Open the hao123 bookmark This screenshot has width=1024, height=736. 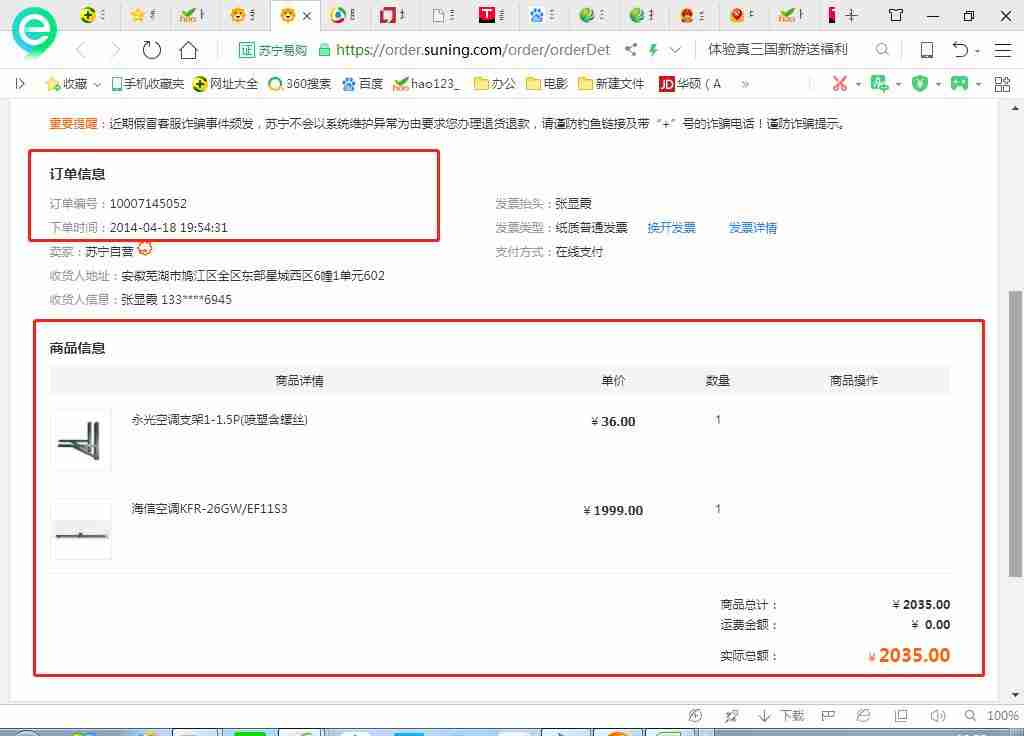[x=426, y=84]
